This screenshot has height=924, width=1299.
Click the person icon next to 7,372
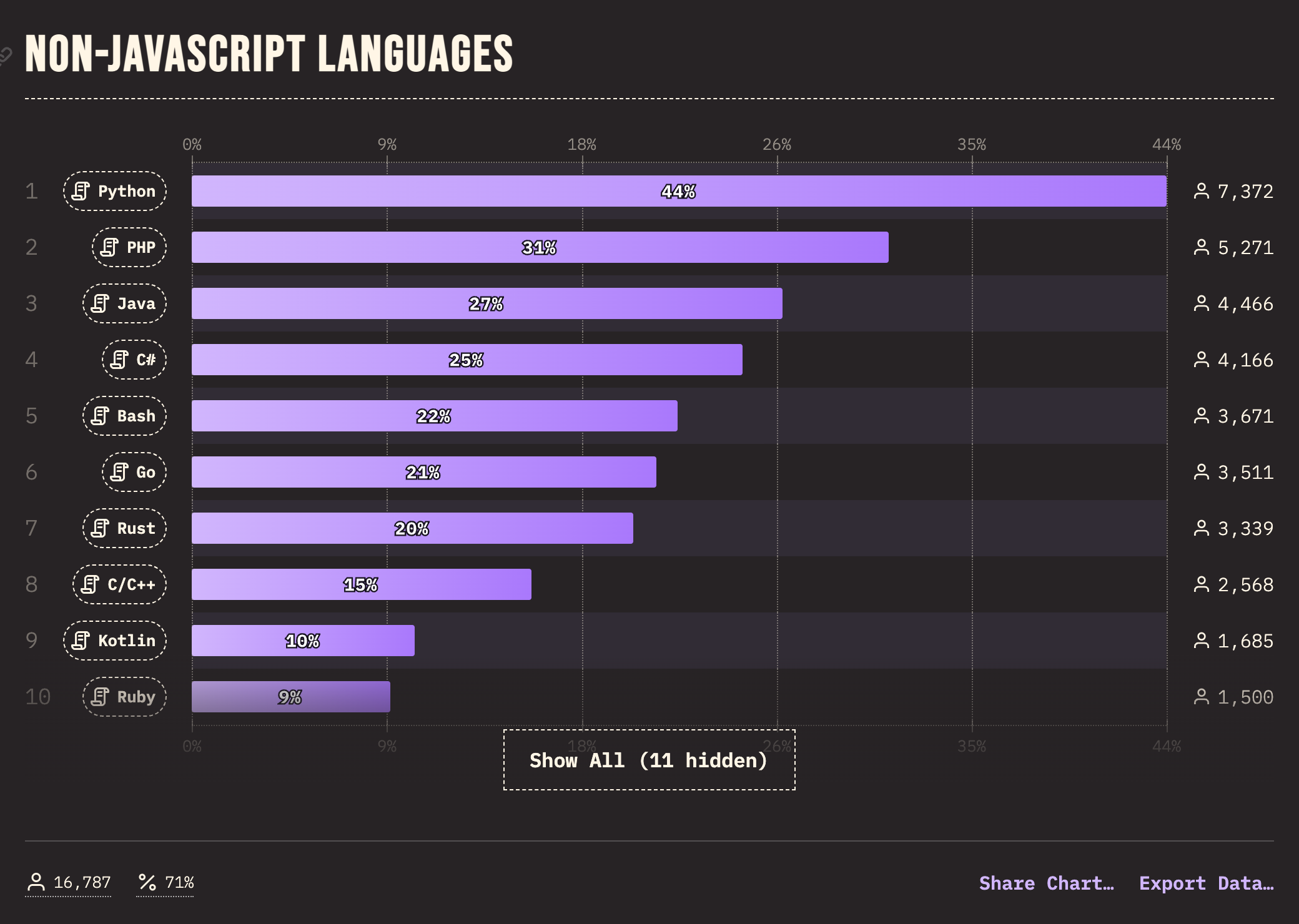(1201, 191)
